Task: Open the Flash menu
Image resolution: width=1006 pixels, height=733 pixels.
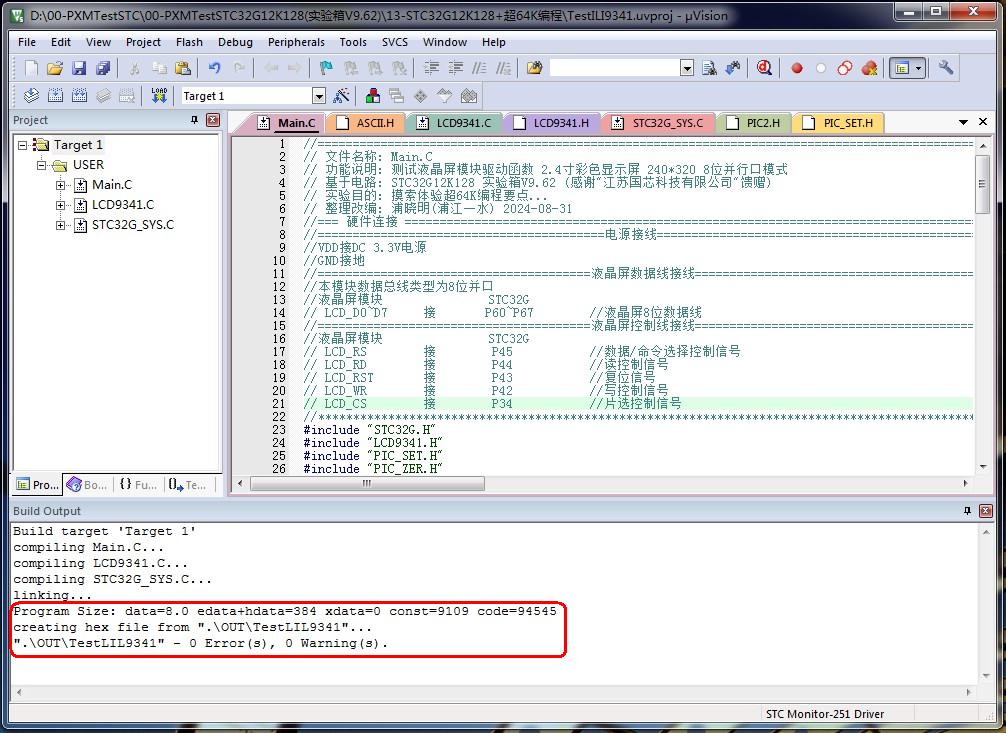Action: click(189, 42)
